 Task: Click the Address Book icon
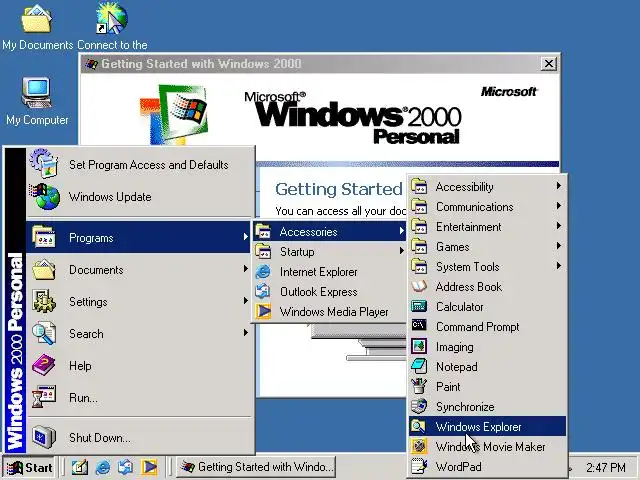[419, 287]
